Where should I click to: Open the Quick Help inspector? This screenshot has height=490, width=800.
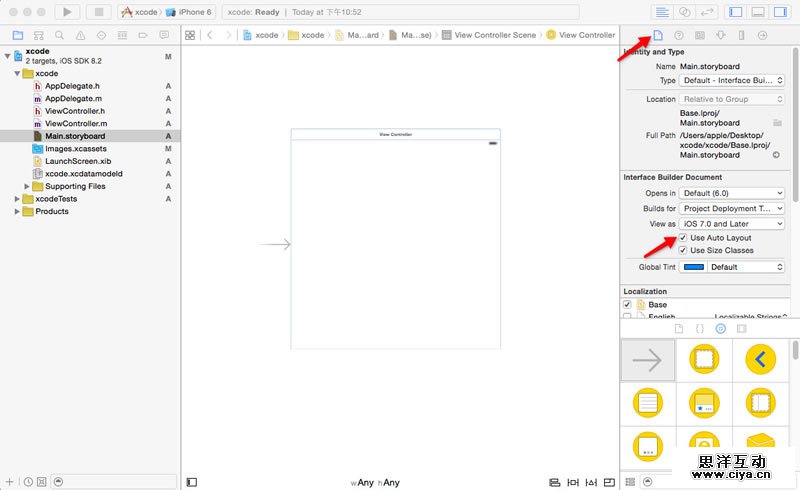[679, 35]
